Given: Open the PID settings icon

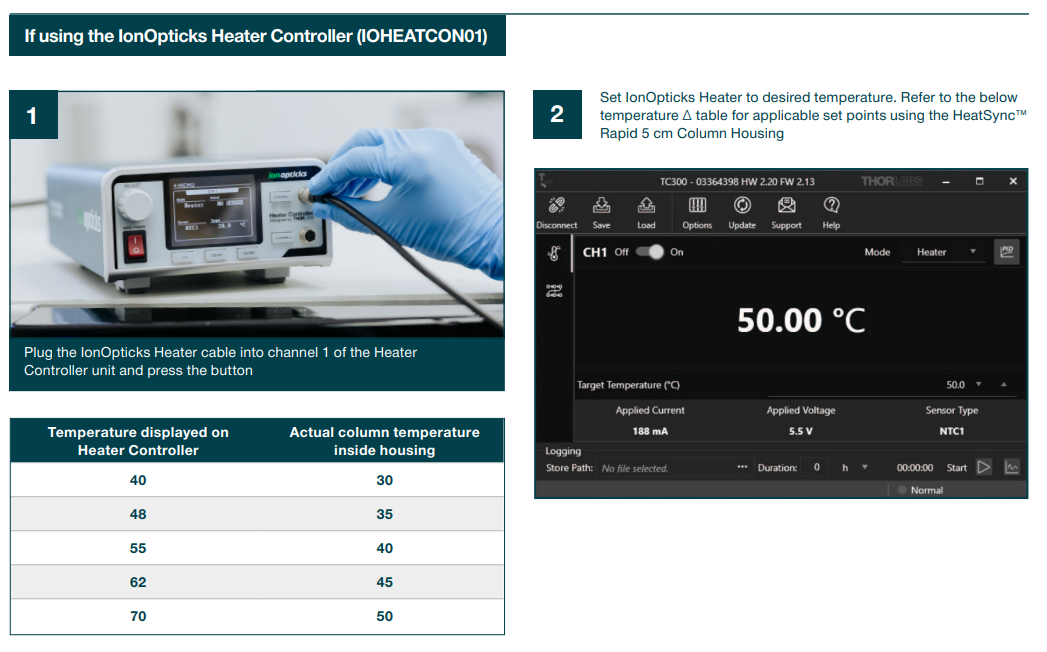Looking at the screenshot, I should [x=1007, y=252].
